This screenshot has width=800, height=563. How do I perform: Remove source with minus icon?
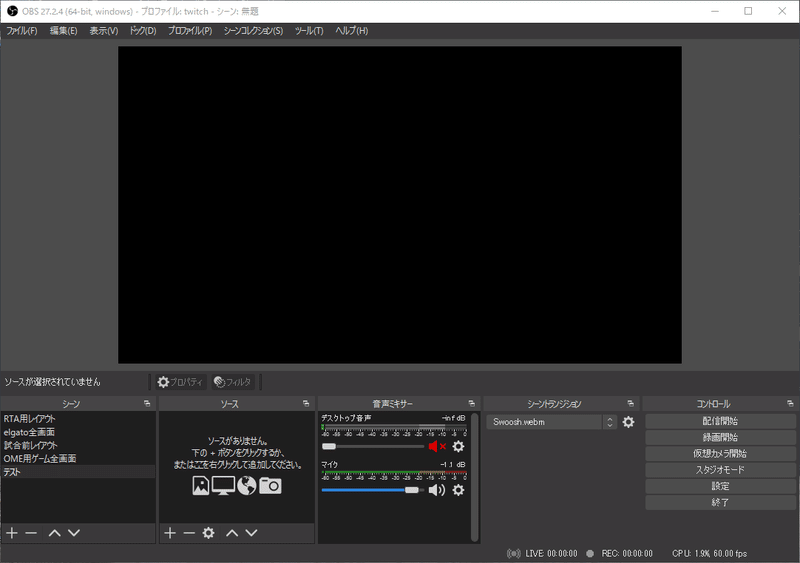[189, 533]
